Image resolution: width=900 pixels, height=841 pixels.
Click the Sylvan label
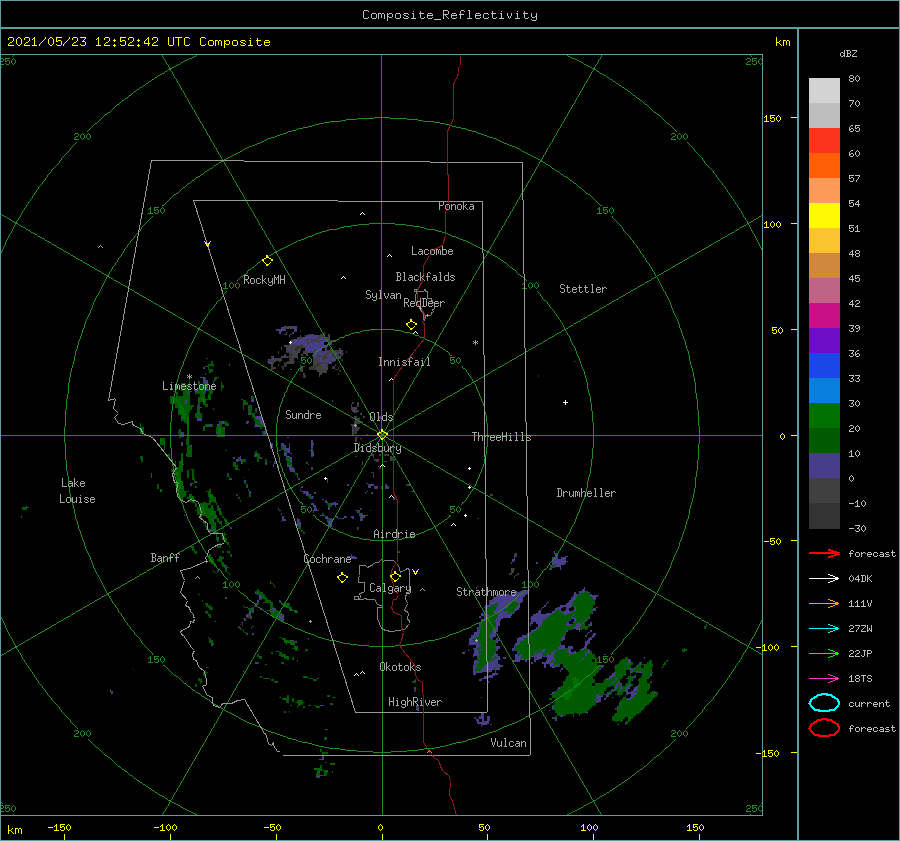(x=383, y=294)
